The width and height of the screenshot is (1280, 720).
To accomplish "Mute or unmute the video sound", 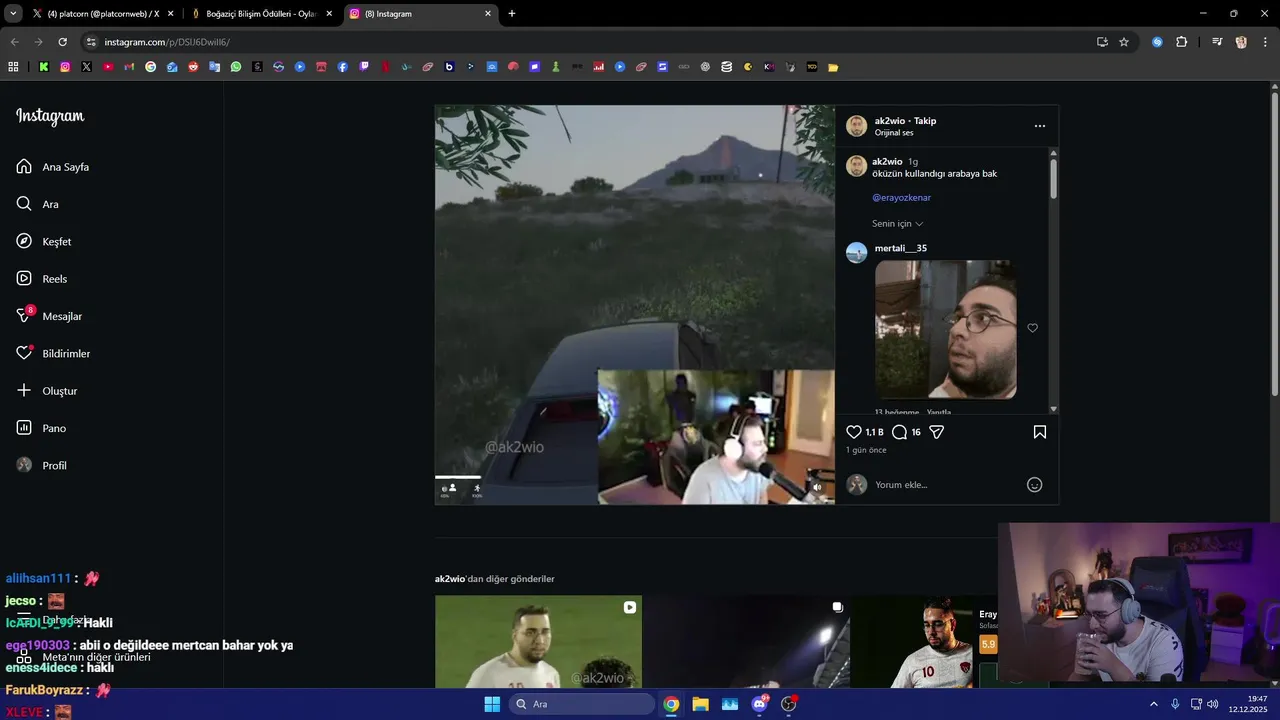I will click(x=817, y=488).
